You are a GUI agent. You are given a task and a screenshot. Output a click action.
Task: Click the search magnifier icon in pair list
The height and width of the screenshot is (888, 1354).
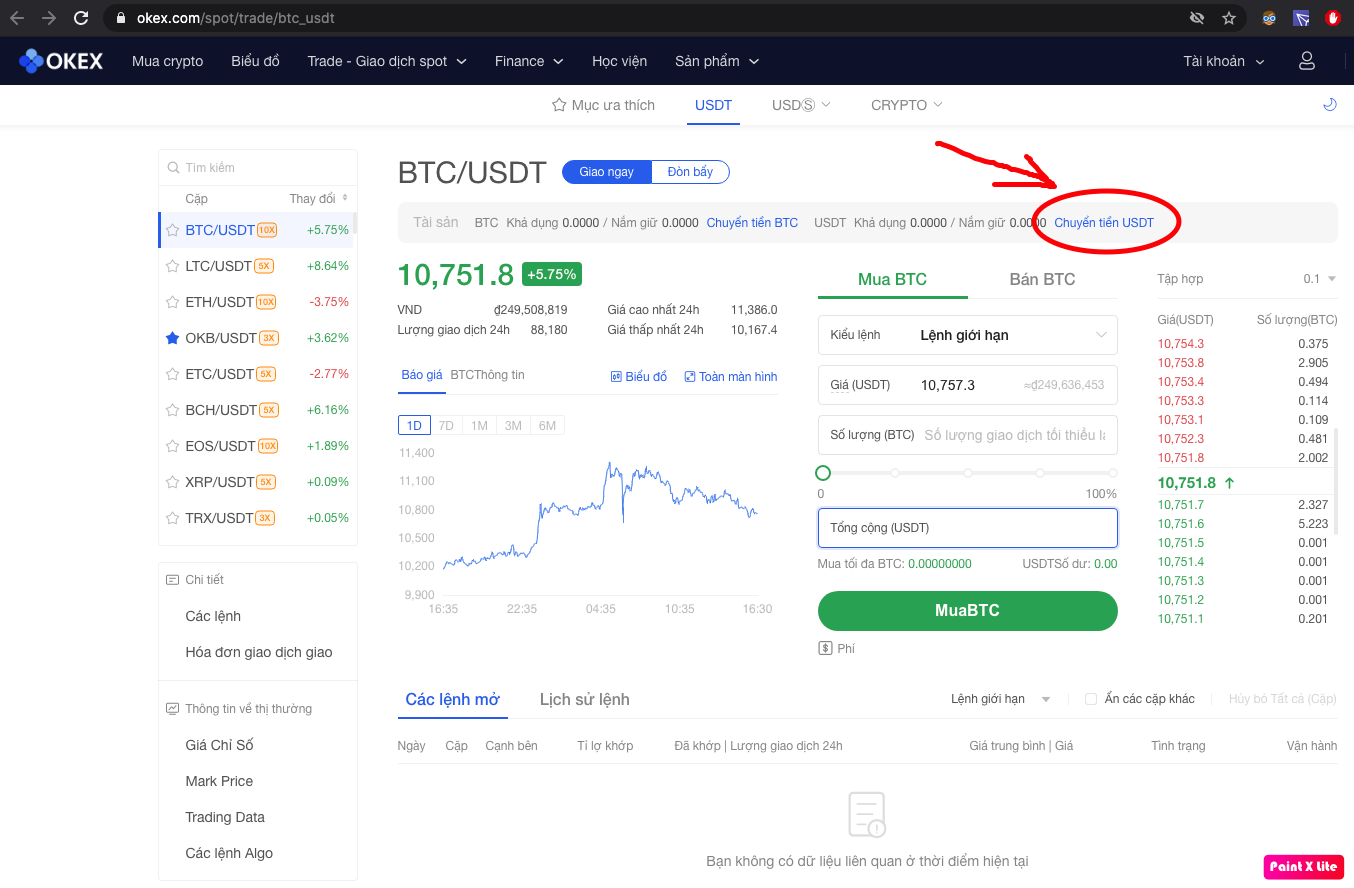174,168
